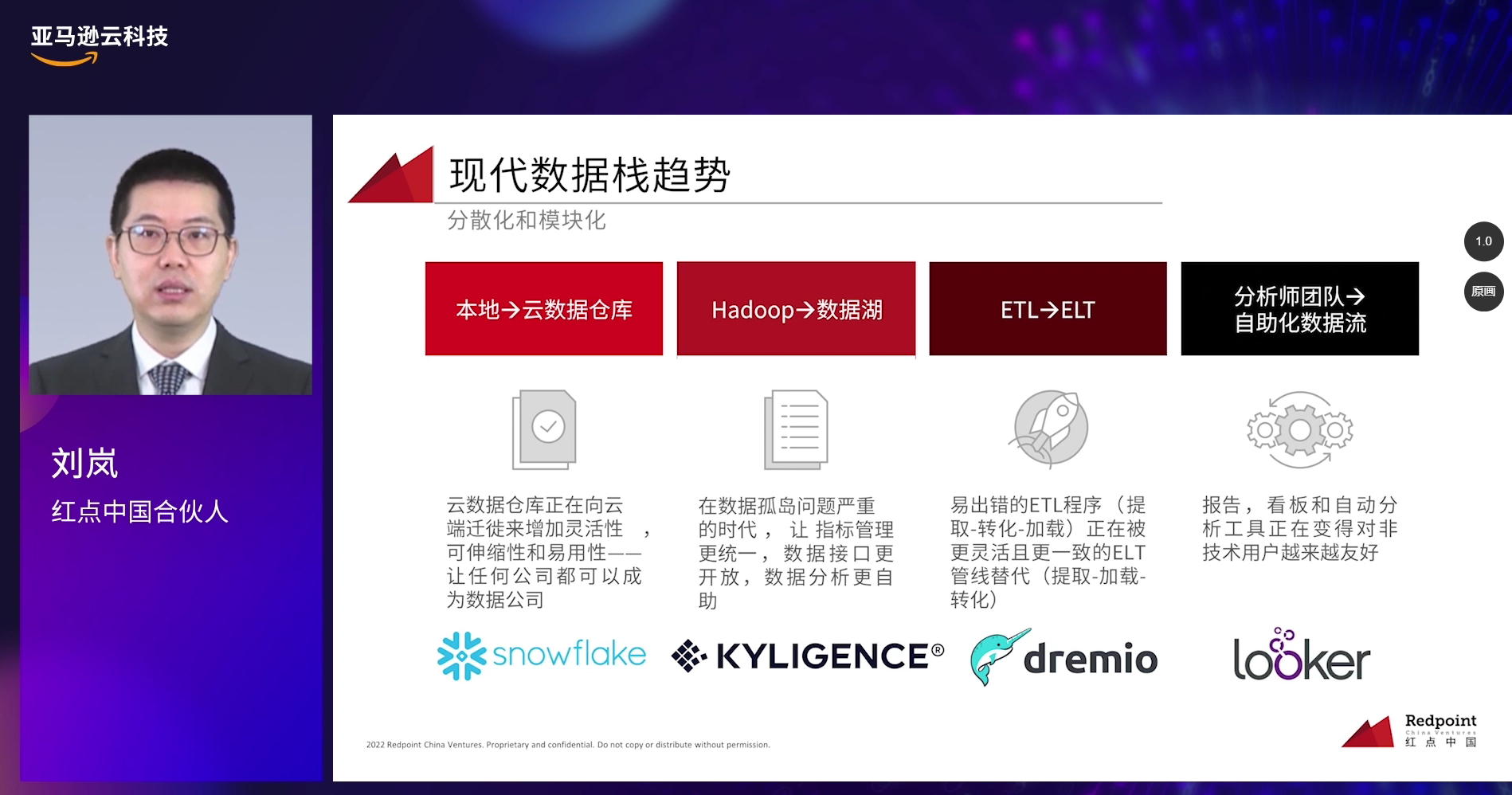Image resolution: width=1512 pixels, height=795 pixels.
Task: Click the Dremio narwhal logo
Action: point(1064,657)
